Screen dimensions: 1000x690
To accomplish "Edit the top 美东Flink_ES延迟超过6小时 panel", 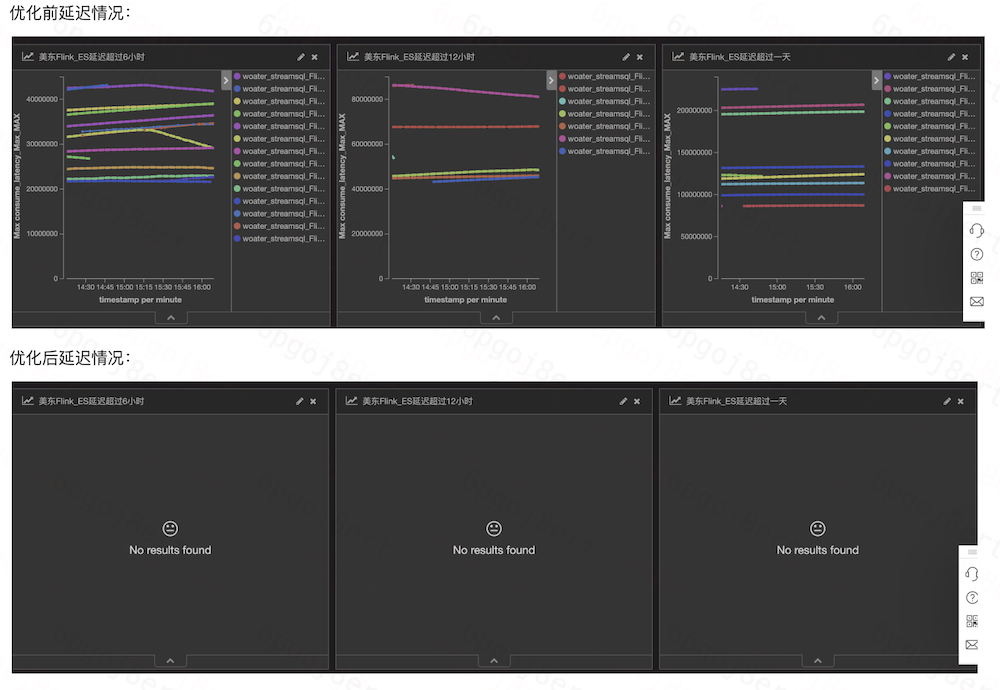I will (x=300, y=57).
